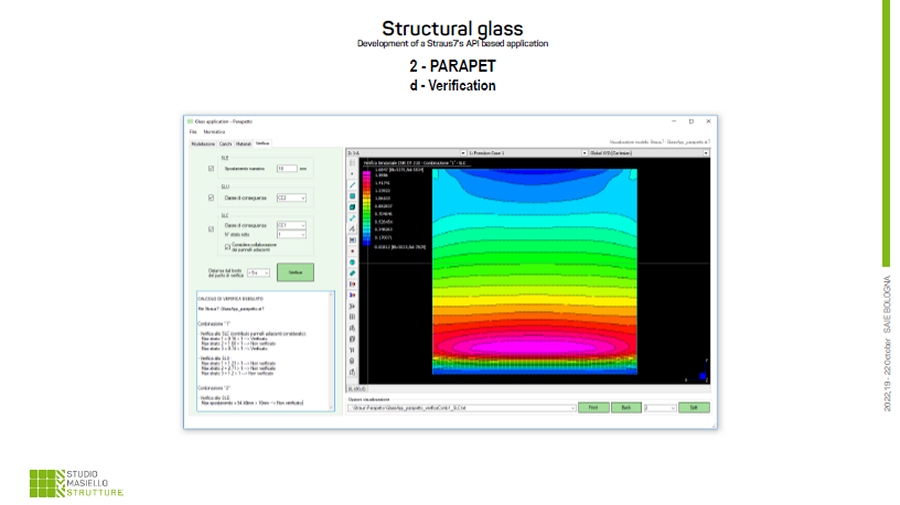The width and height of the screenshot is (900, 505).
Task: Click the green Verifica button
Action: [x=295, y=271]
